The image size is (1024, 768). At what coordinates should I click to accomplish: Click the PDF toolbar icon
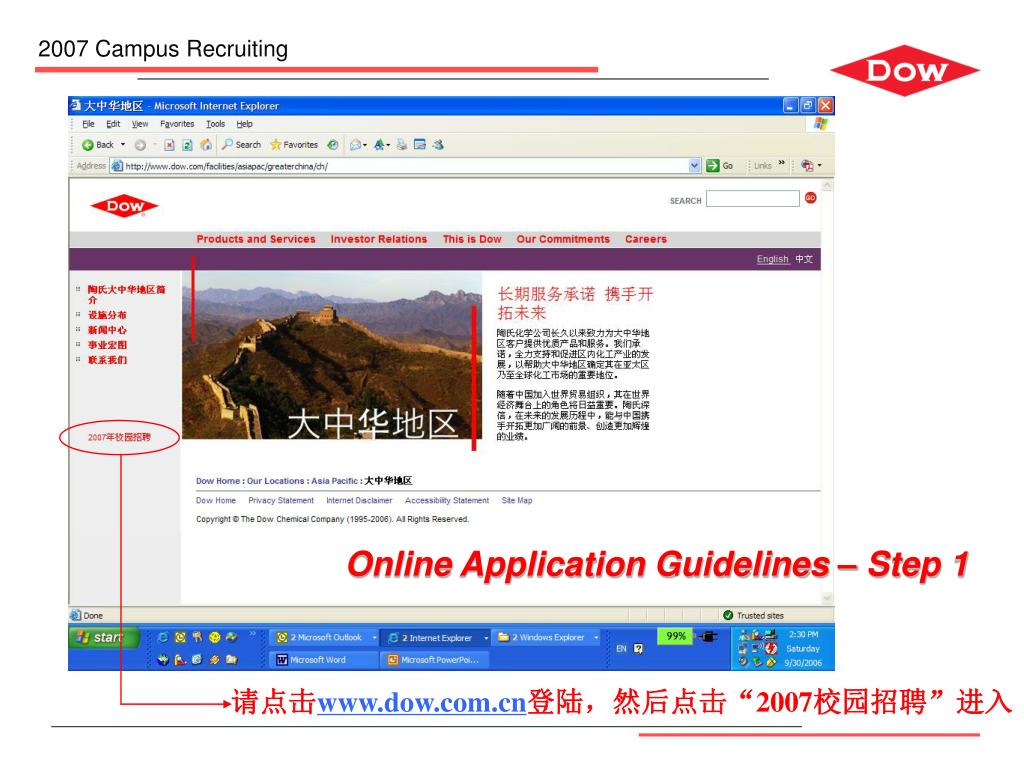[807, 166]
